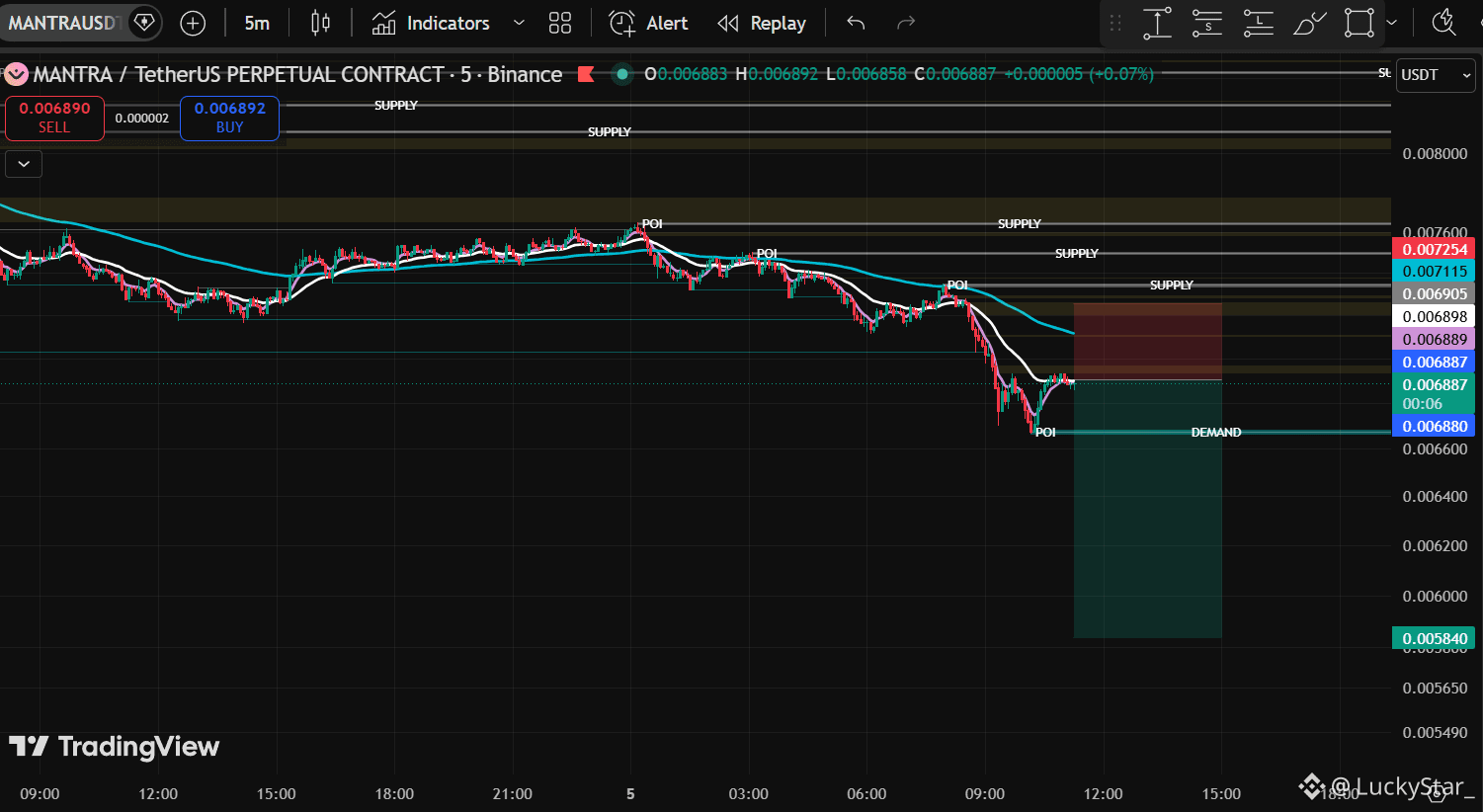
Task: Open the MANTRAUSDT symbol search
Action: pyautogui.click(x=63, y=23)
